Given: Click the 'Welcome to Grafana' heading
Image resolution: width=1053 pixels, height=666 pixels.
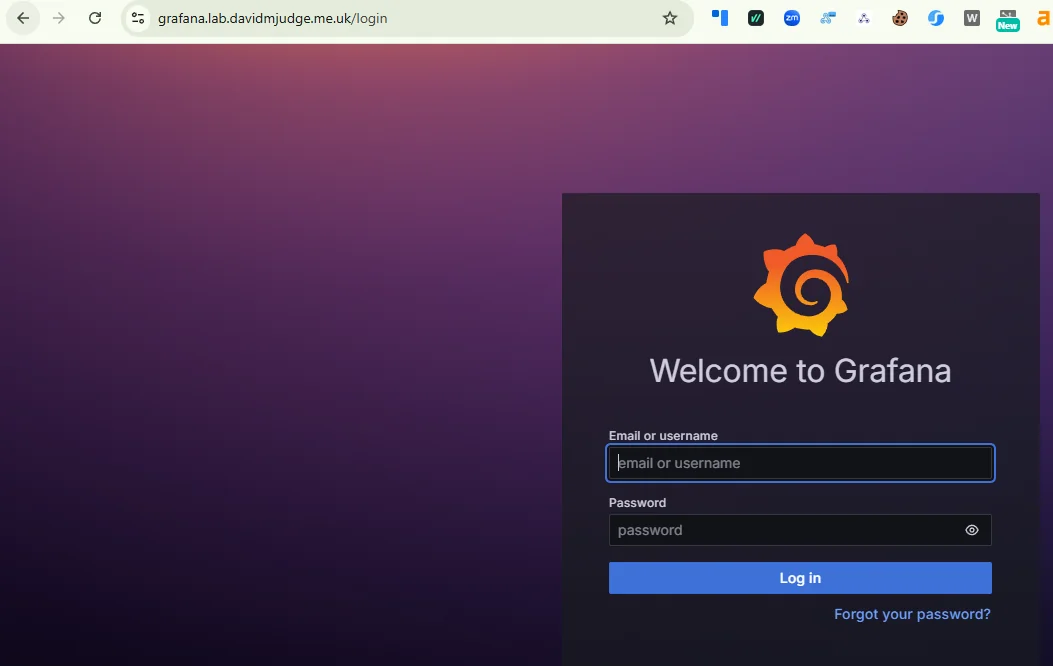Looking at the screenshot, I should pos(800,371).
